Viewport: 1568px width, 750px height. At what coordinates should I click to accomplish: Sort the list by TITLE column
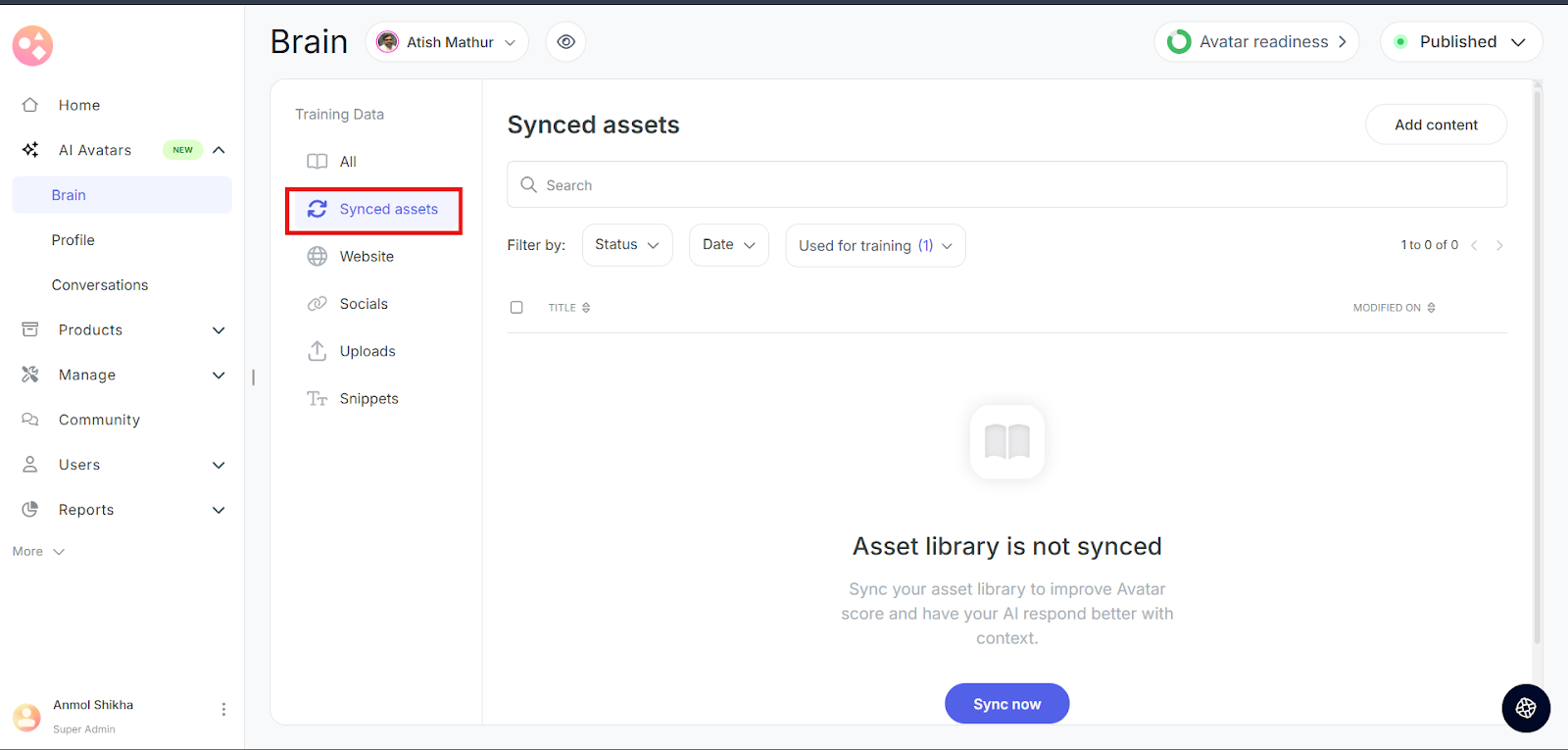click(569, 308)
